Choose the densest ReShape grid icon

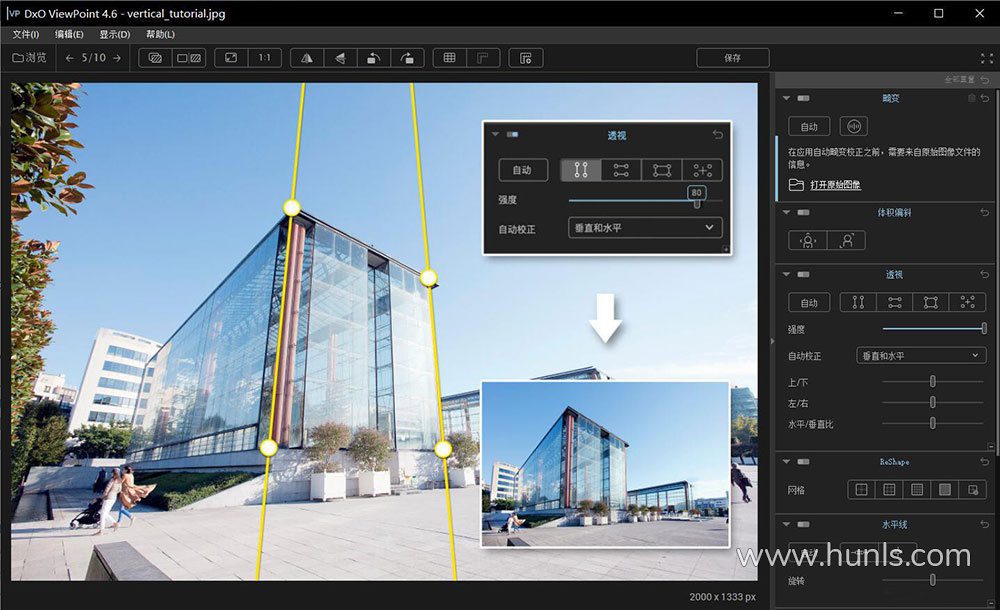(x=945, y=490)
